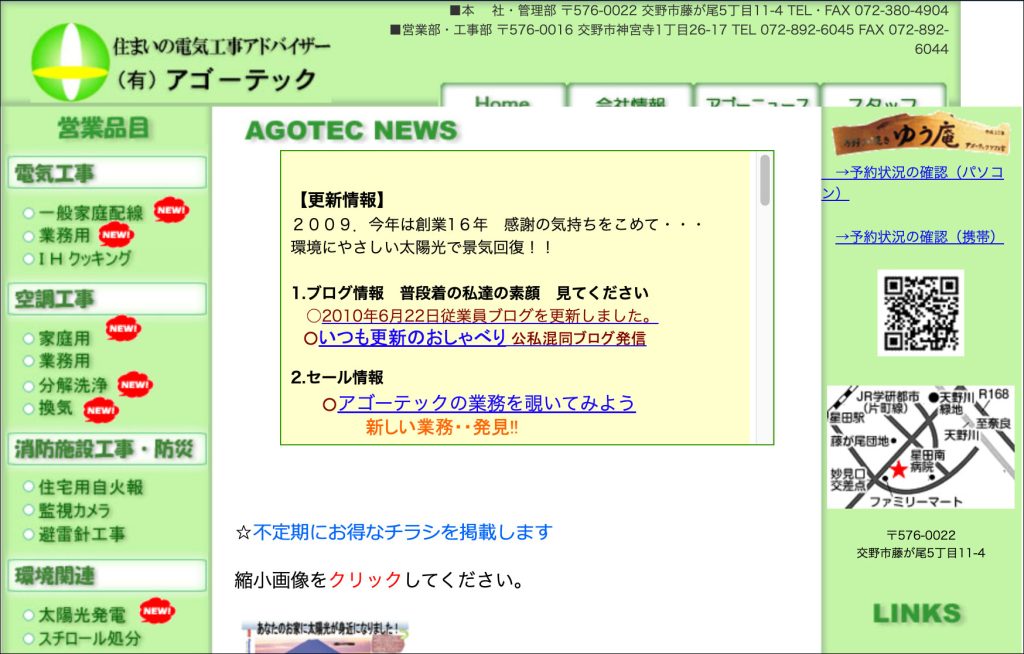1024x654 pixels.
Task: Open the Home navigation tab
Action: click(502, 100)
